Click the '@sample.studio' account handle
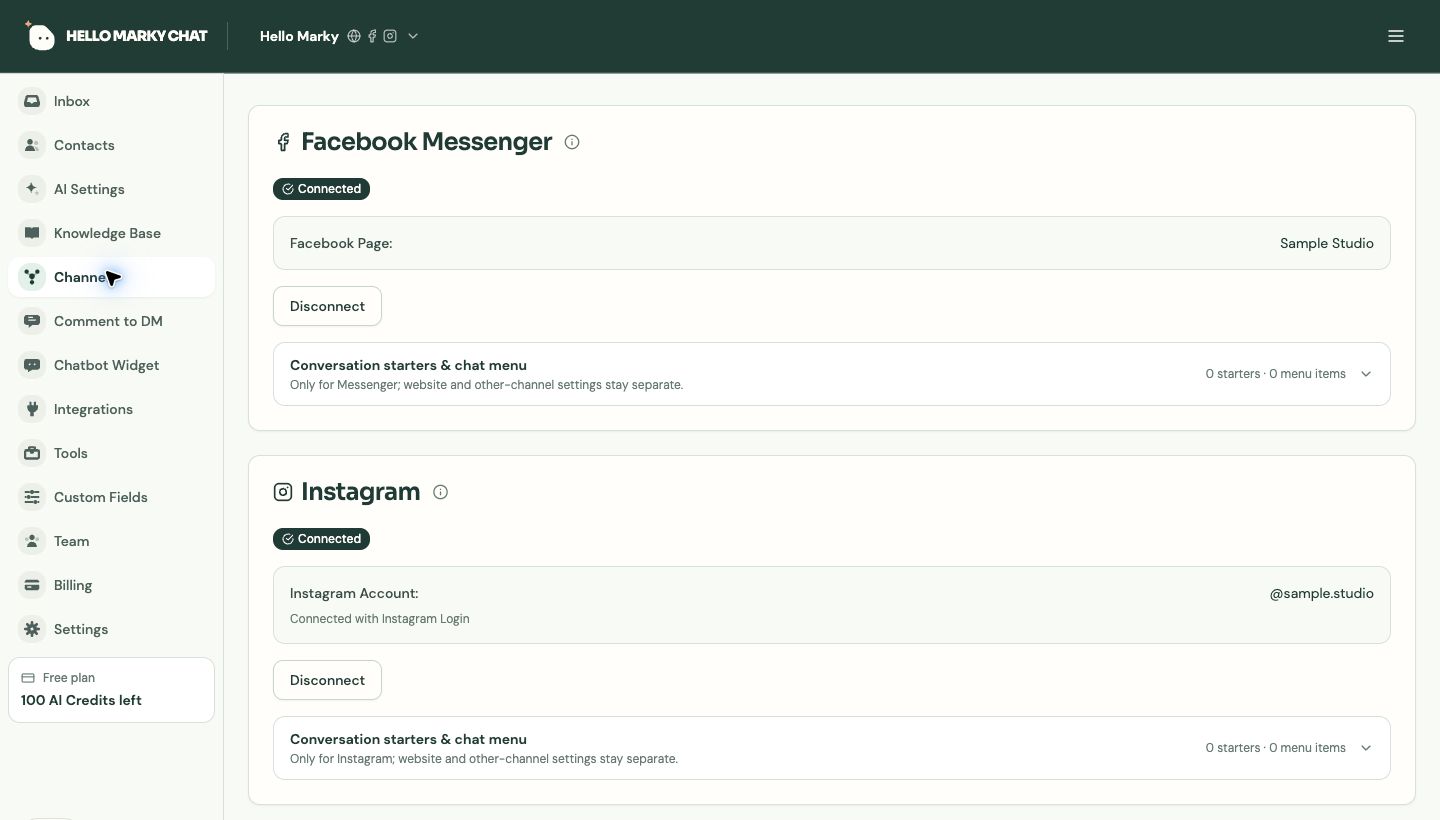This screenshot has width=1440, height=820. (1321, 593)
